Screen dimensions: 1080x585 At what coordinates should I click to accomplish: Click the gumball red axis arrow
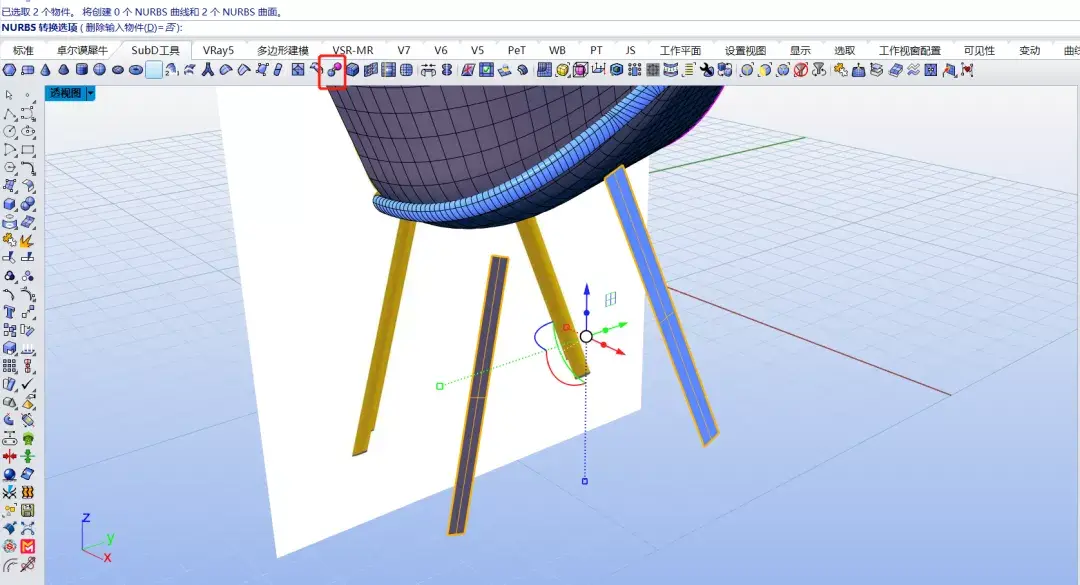pos(619,351)
